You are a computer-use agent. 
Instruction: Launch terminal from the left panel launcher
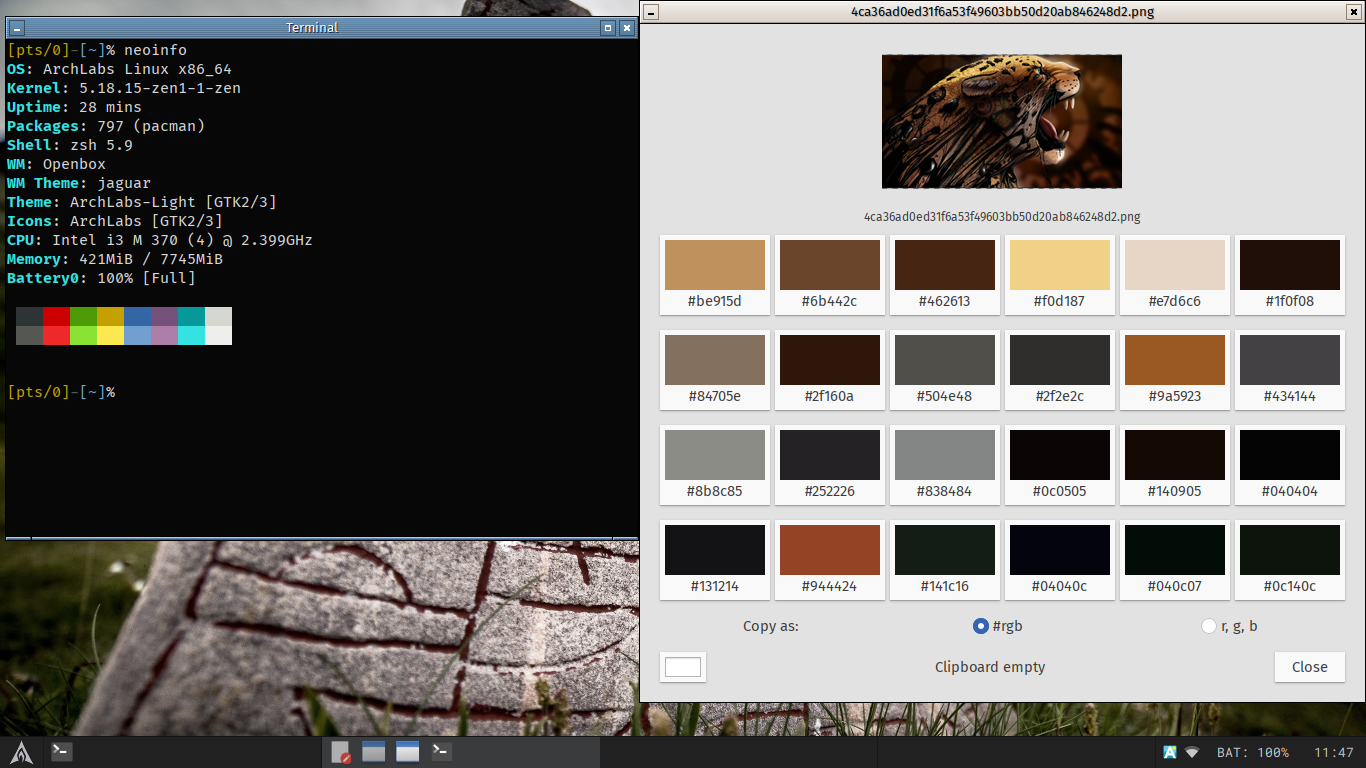62,751
